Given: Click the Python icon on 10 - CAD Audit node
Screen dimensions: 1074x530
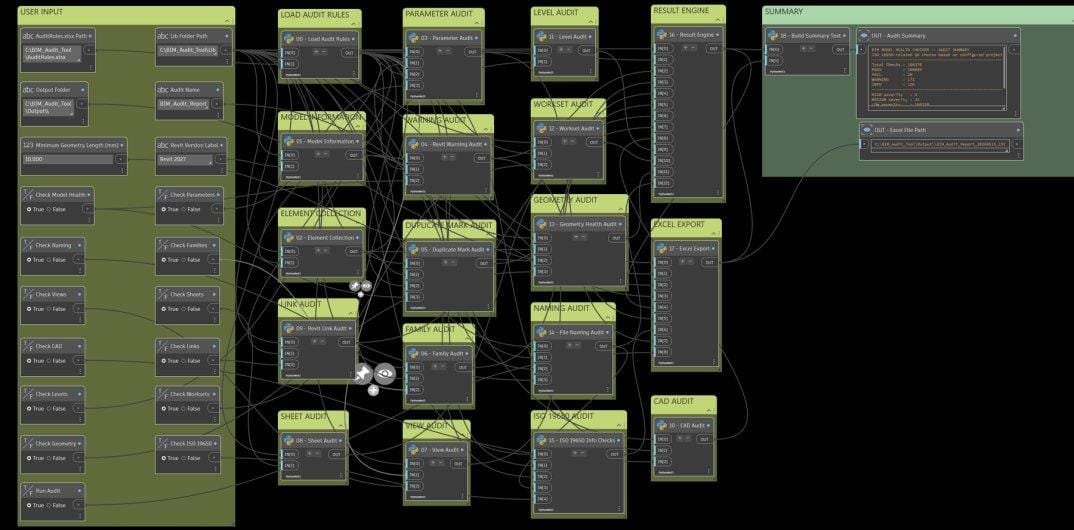Looking at the screenshot, I should [x=662, y=425].
